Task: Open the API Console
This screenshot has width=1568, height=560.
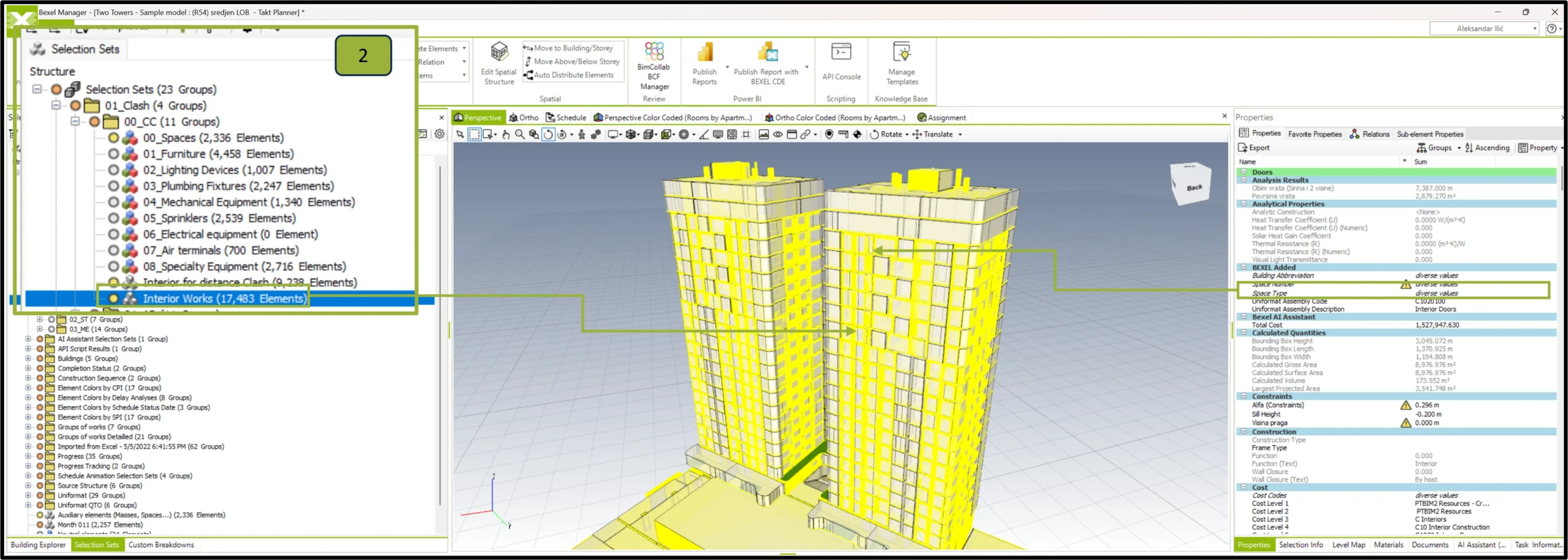Action: pyautogui.click(x=841, y=61)
